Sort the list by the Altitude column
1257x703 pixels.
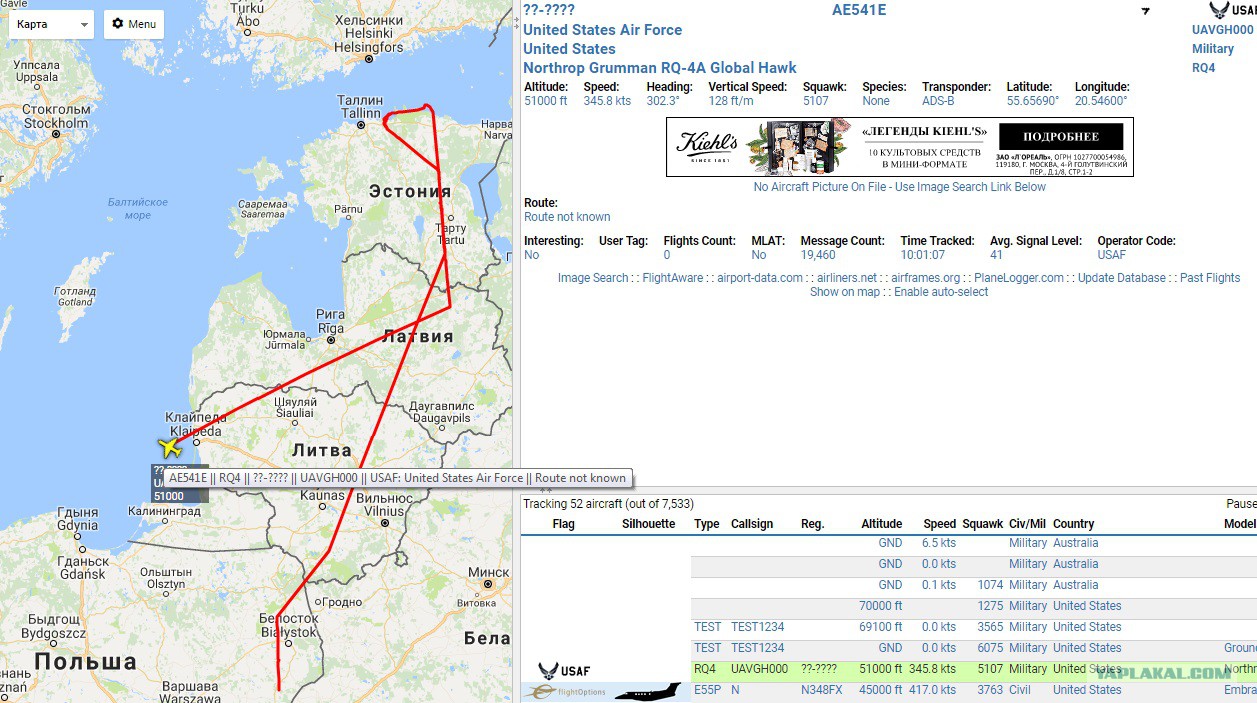pyautogui.click(x=881, y=524)
